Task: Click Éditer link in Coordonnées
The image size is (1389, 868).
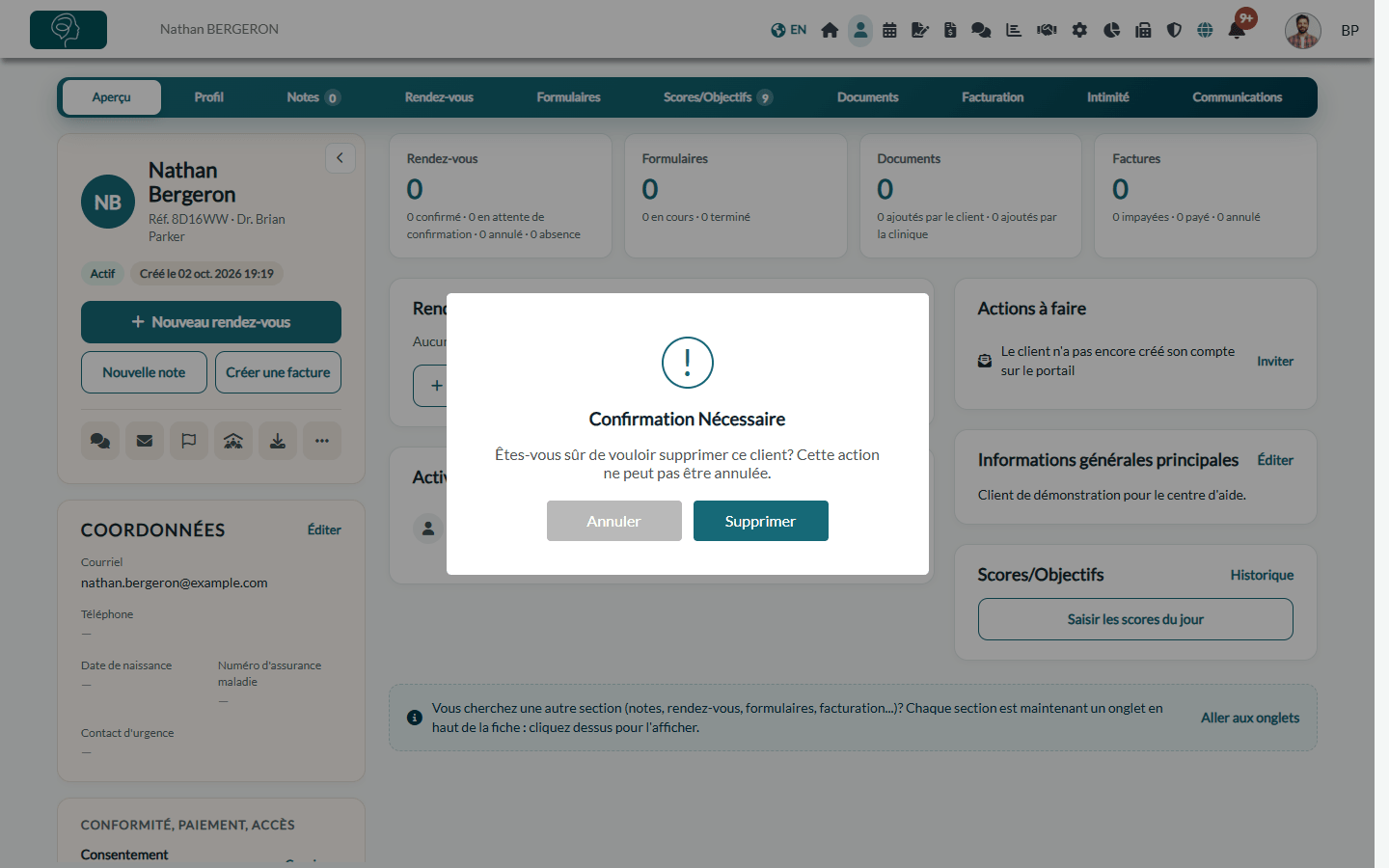Action: 324,529
